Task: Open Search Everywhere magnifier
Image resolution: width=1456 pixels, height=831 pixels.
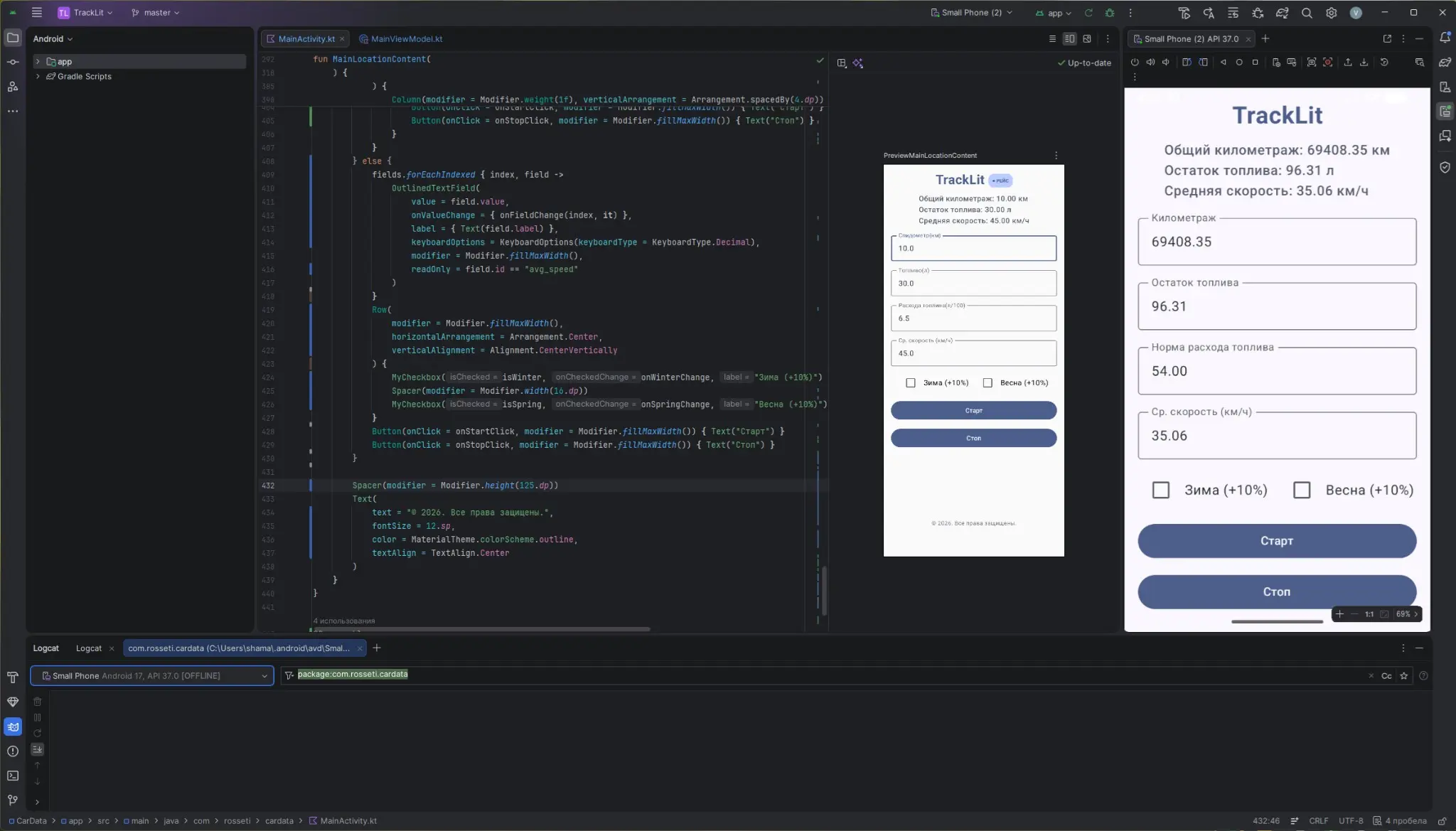Action: point(1307,13)
